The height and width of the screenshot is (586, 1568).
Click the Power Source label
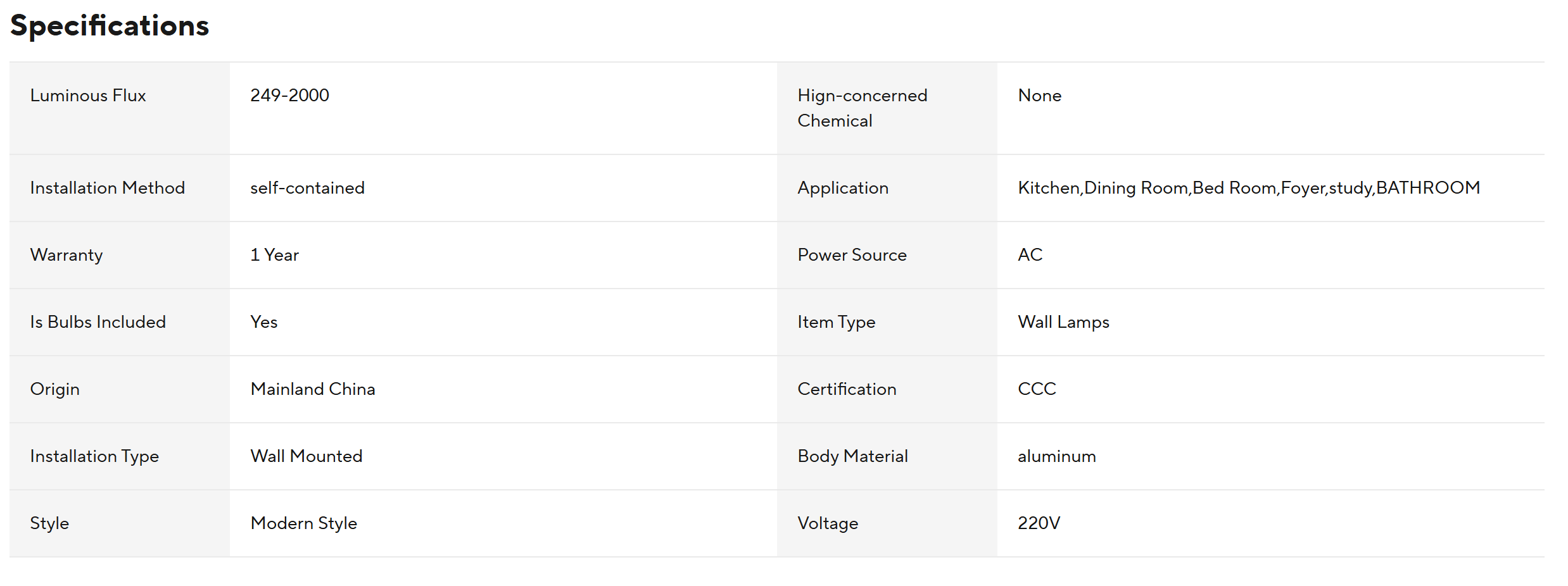pyautogui.click(x=852, y=255)
